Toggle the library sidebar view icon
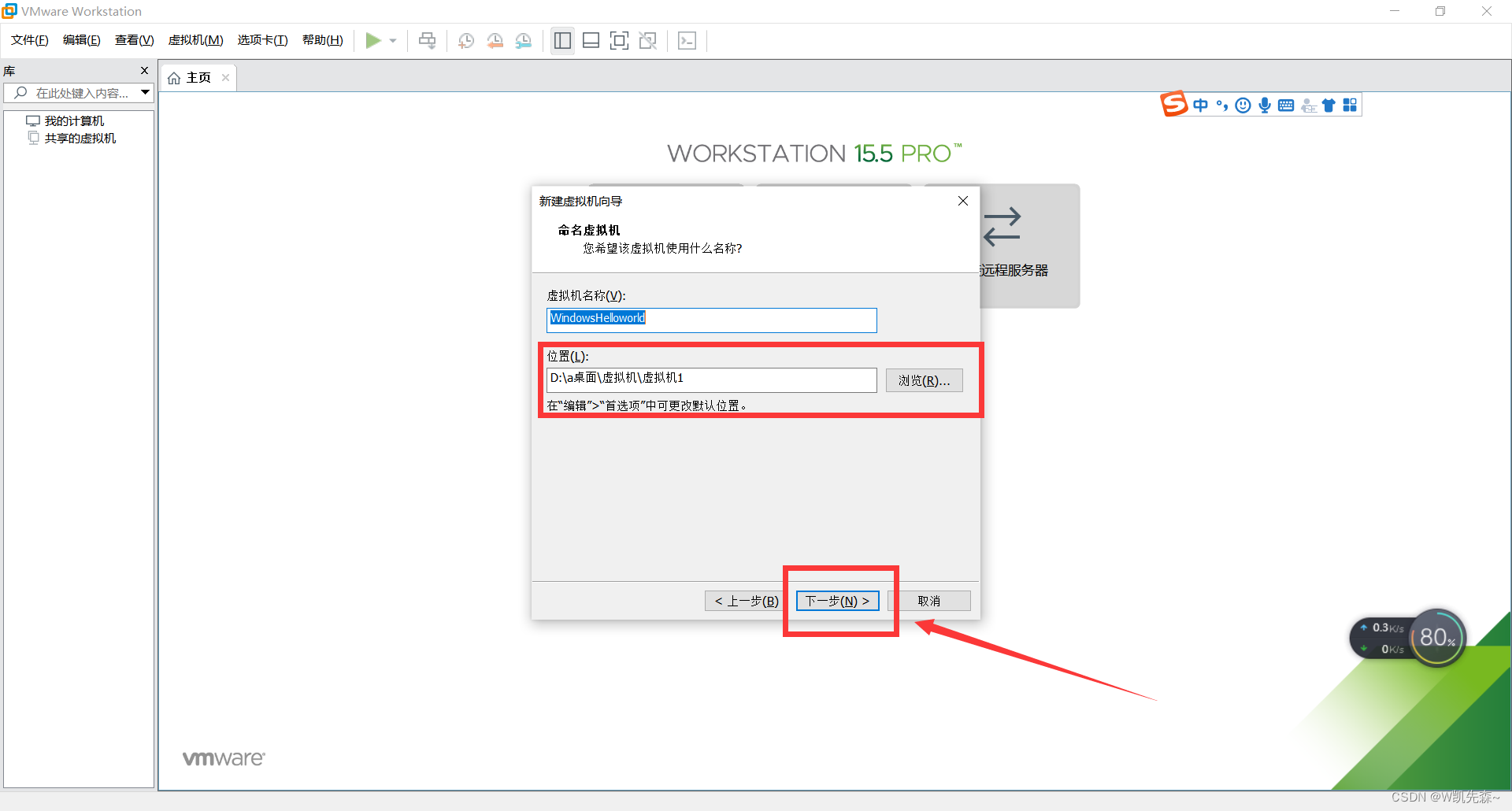The image size is (1512, 811). 562,40
